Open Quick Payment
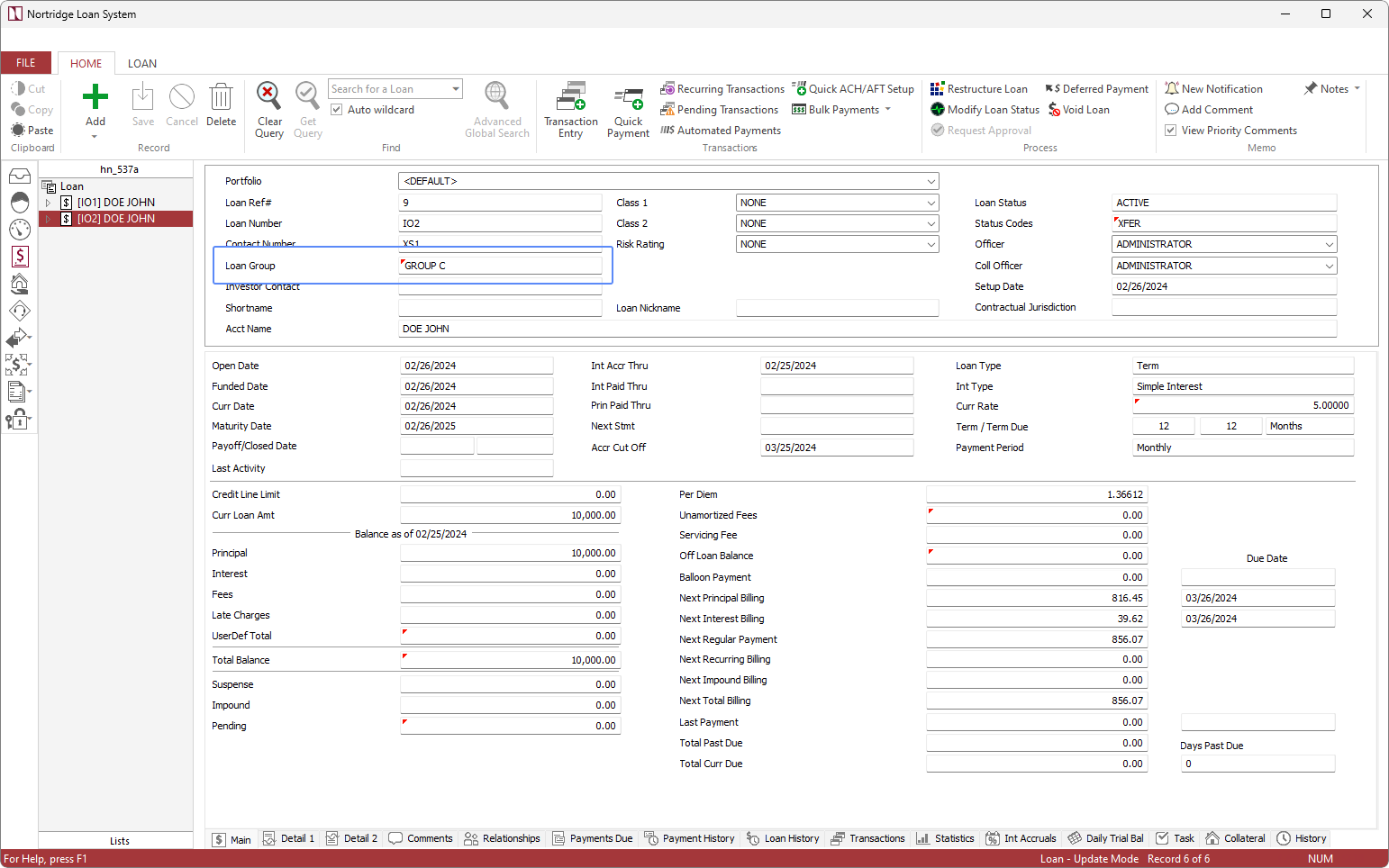Screen dimensions: 1389x868 [628, 110]
